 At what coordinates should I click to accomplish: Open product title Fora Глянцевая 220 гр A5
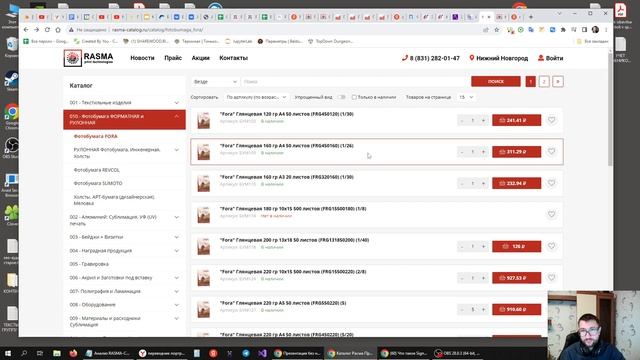pos(283,303)
